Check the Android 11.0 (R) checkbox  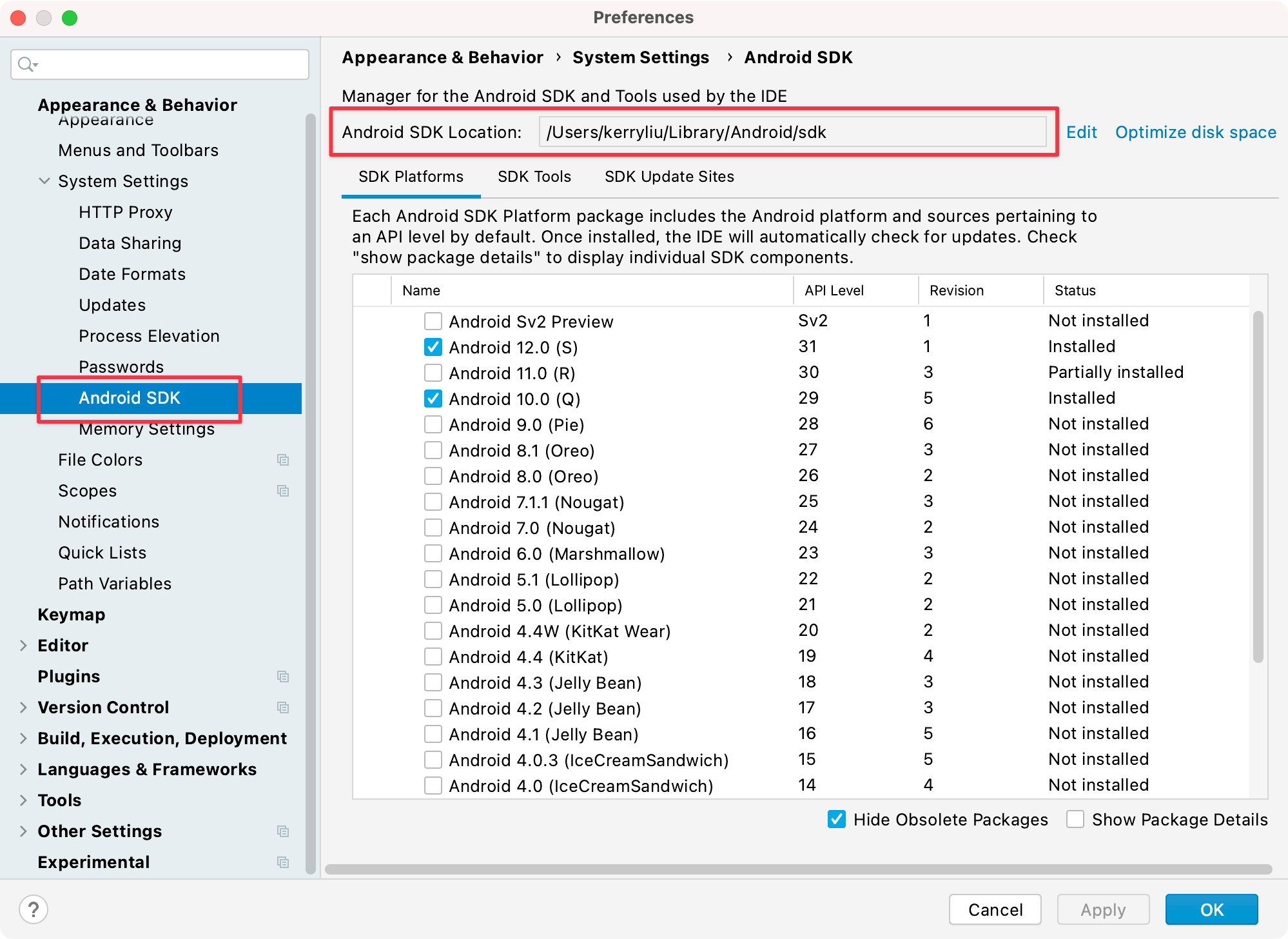click(433, 373)
